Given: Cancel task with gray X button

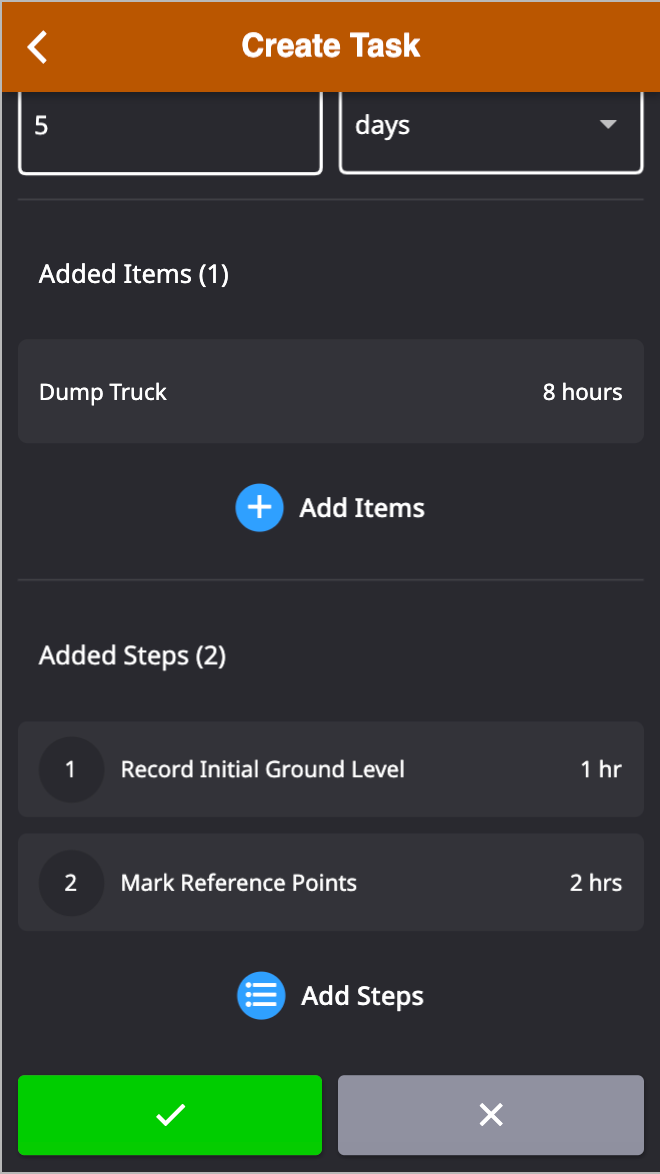Looking at the screenshot, I should 491,1115.
